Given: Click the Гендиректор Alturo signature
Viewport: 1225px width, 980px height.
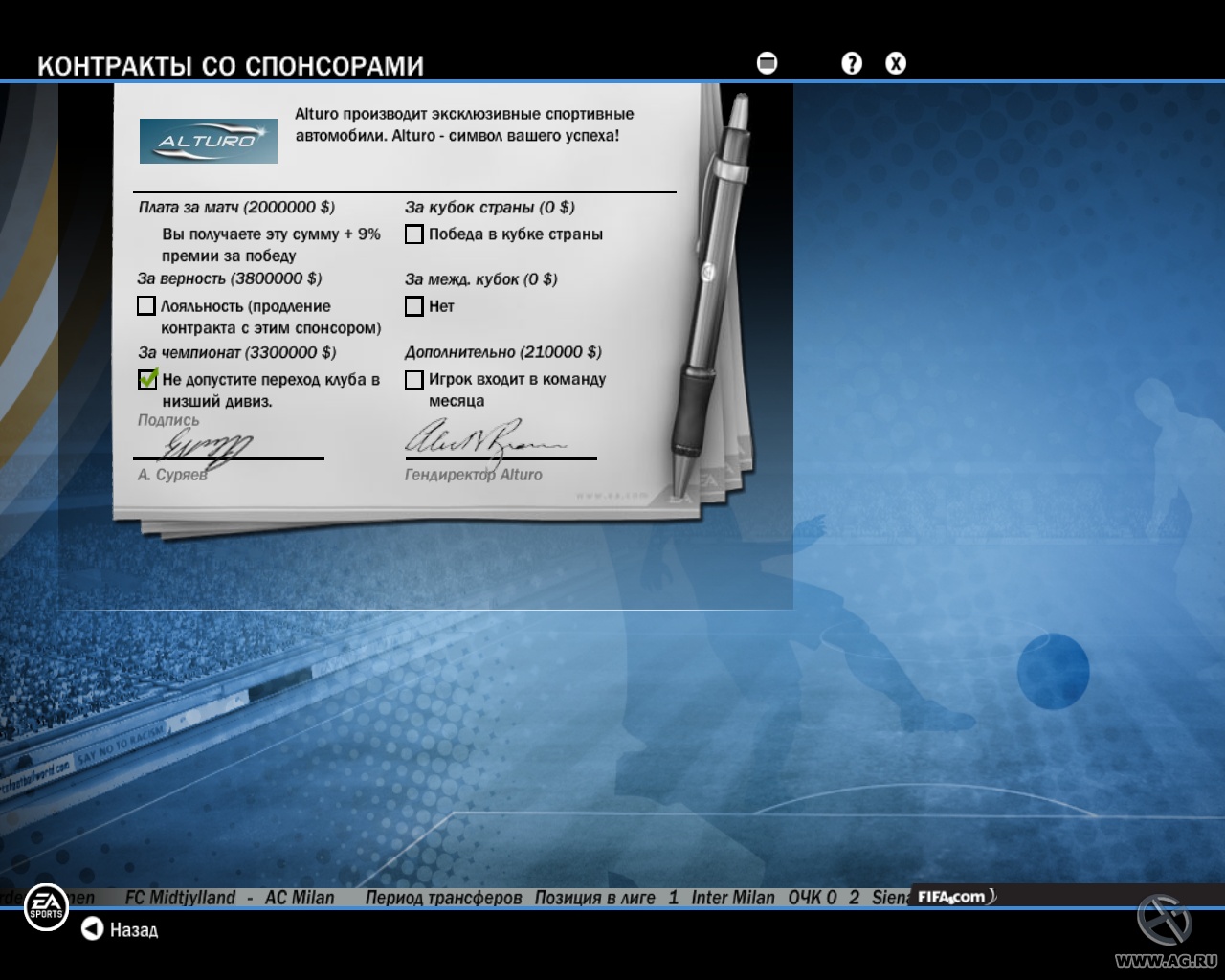Looking at the screenshot, I should (x=483, y=442).
